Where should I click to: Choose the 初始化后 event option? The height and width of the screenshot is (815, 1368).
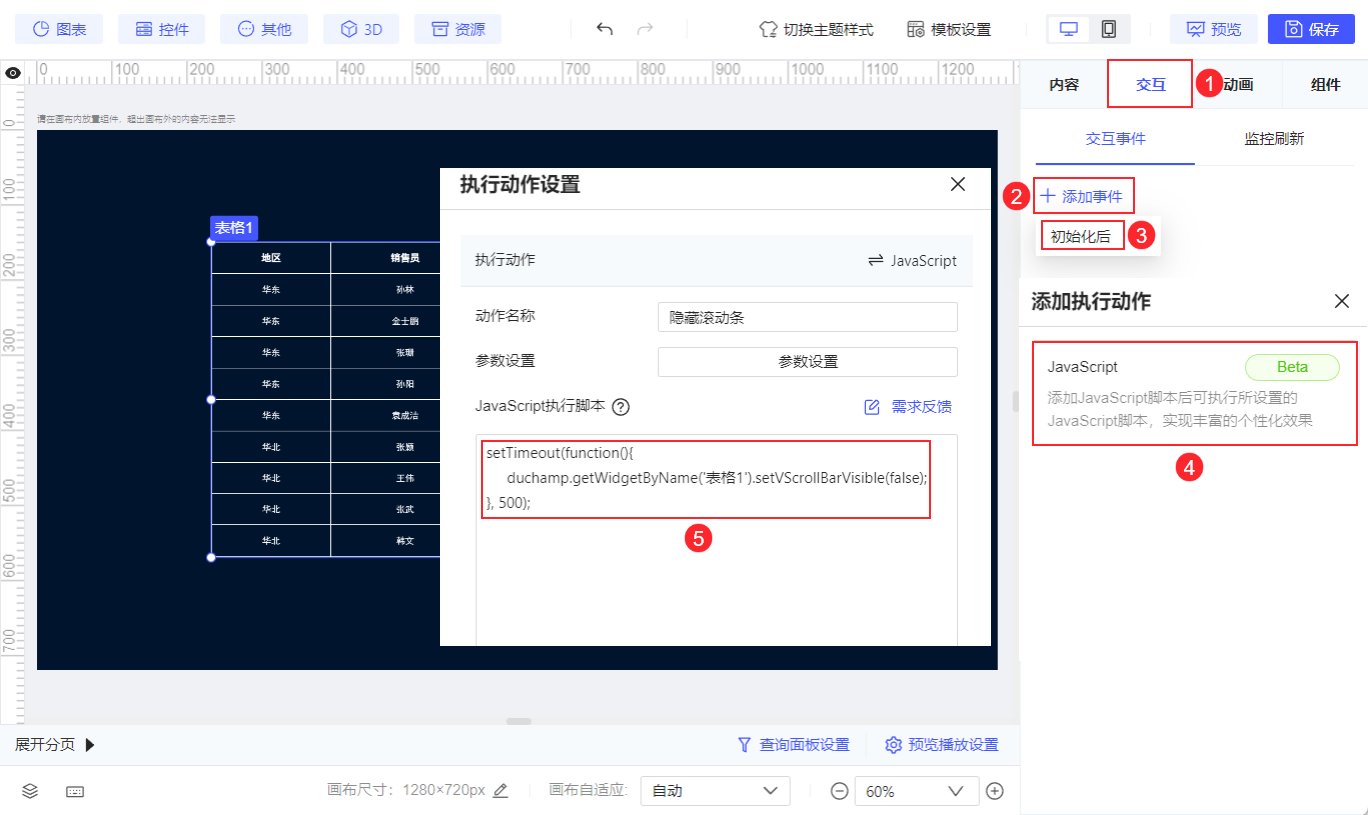point(1080,237)
